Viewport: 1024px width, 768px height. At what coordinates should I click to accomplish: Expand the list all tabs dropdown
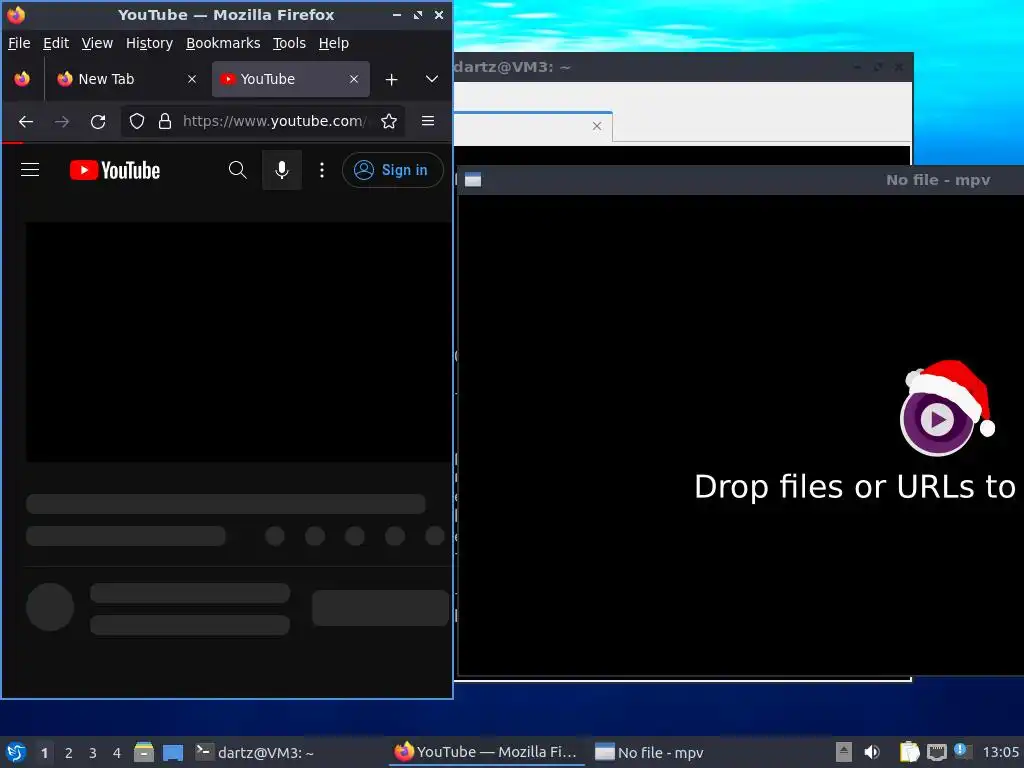coord(432,79)
